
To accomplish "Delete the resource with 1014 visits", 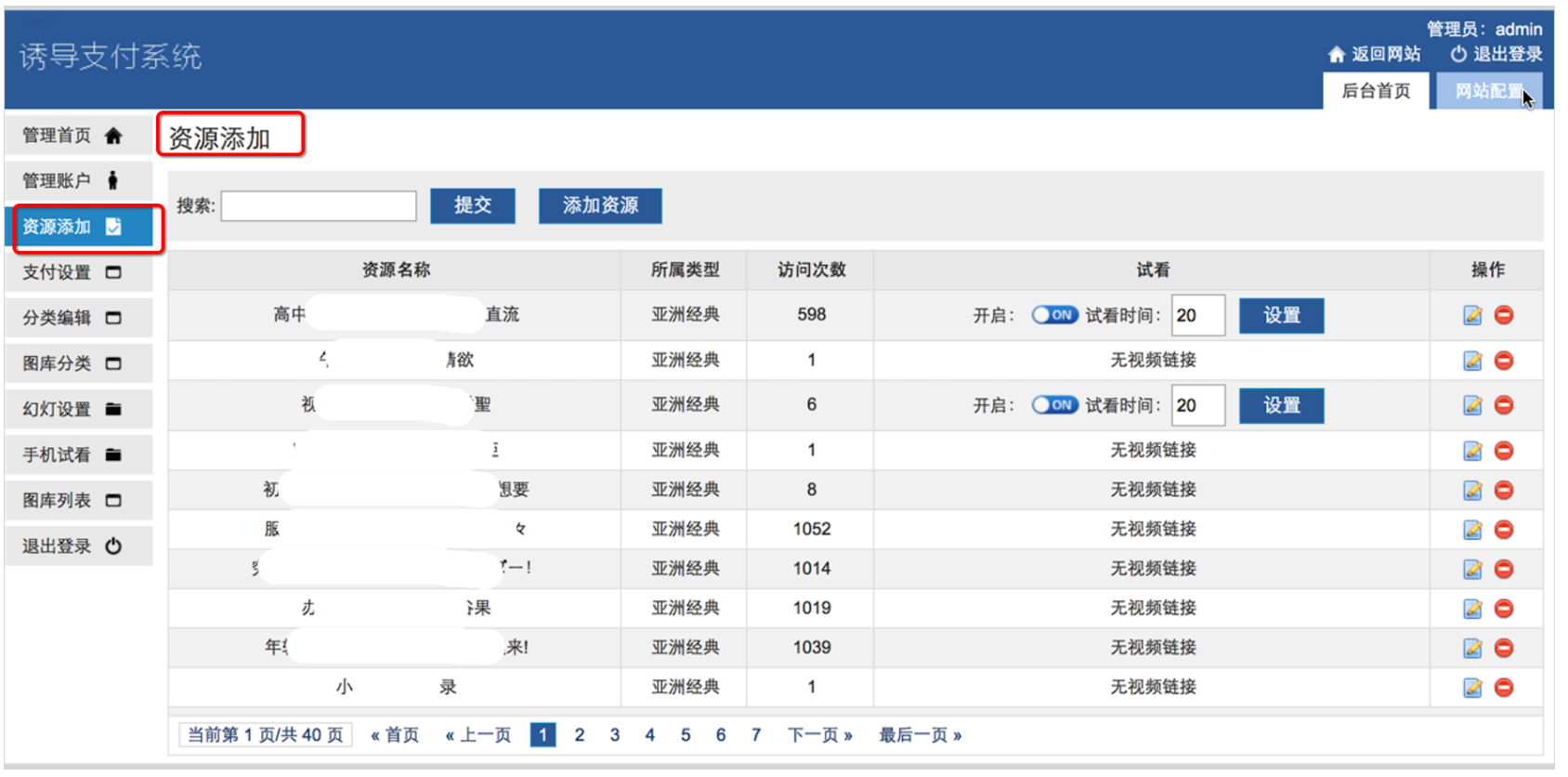I will [x=1504, y=569].
